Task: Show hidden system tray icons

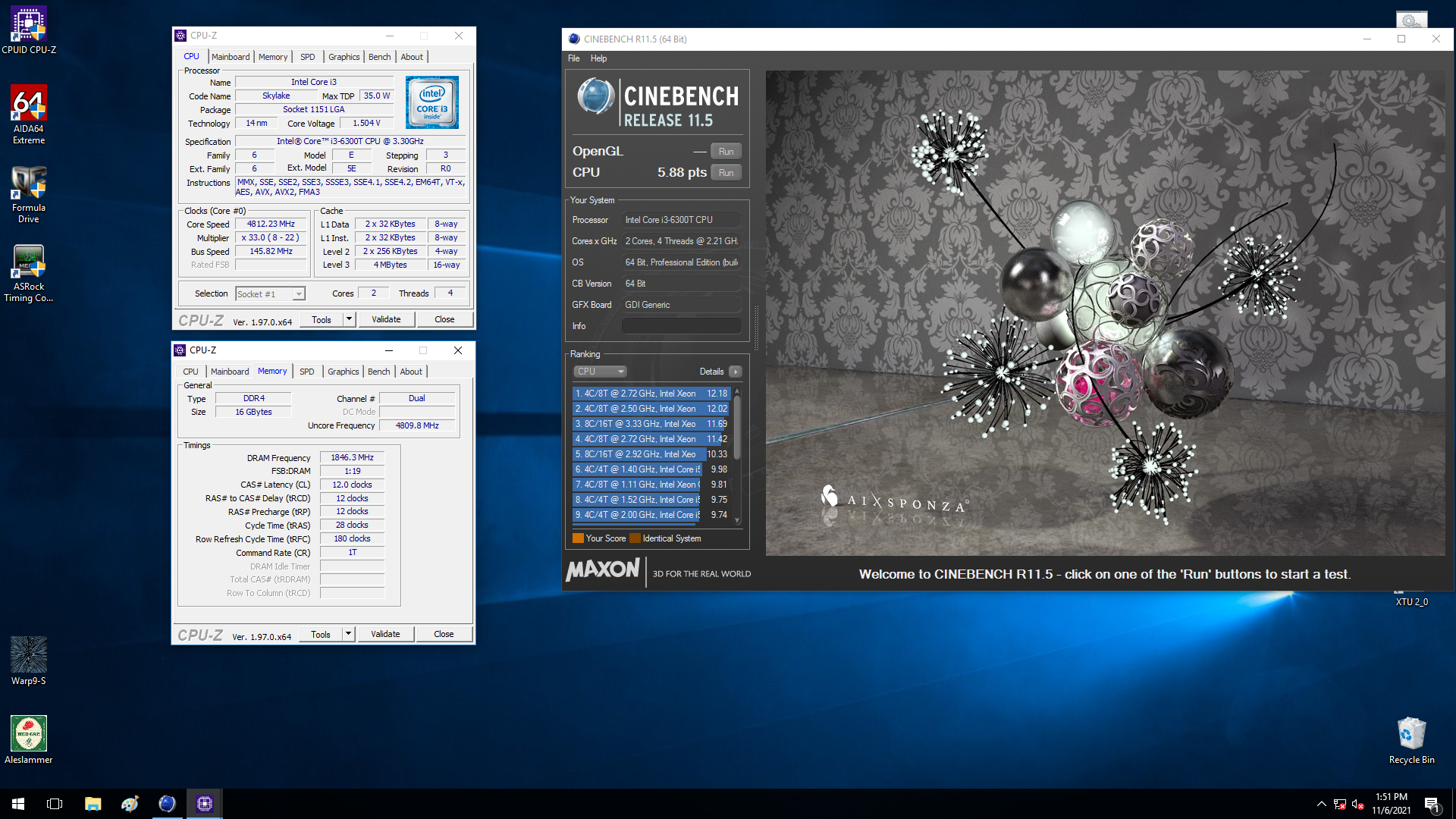Action: [x=1321, y=804]
